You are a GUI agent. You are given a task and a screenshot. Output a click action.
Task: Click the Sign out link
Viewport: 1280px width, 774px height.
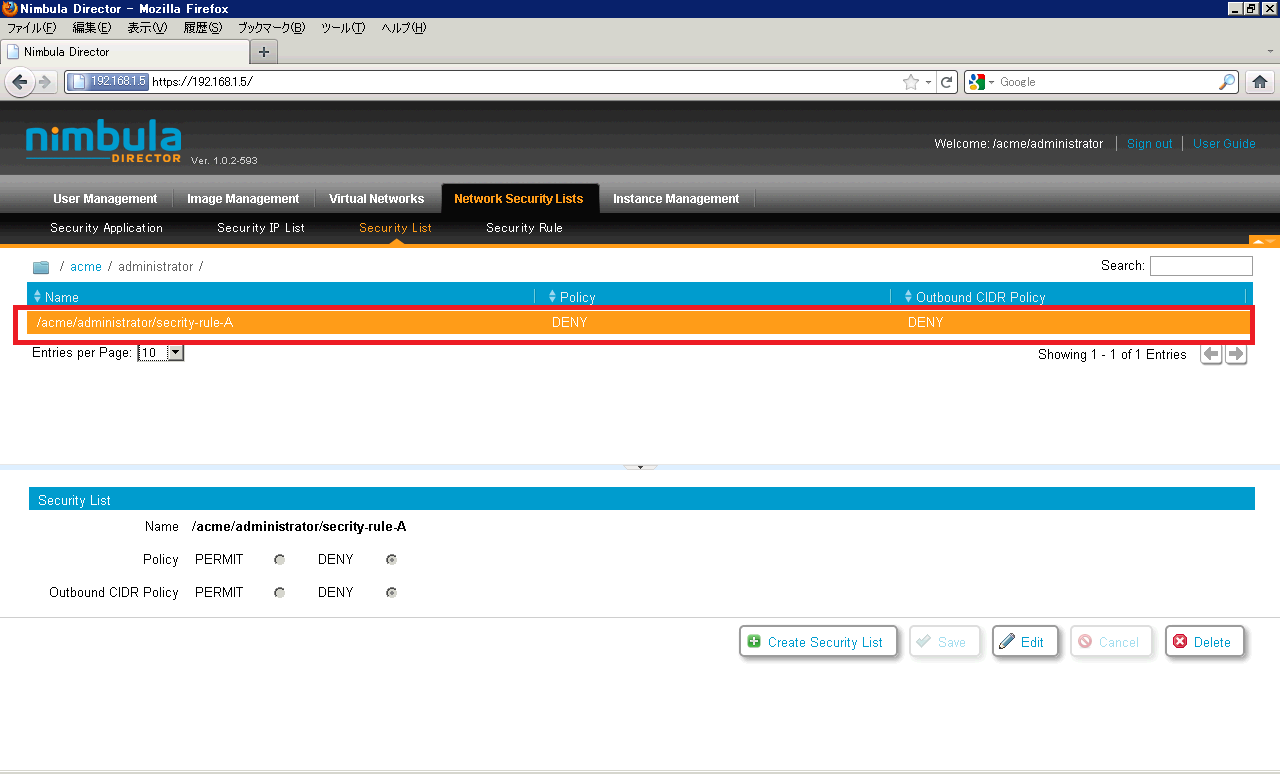click(1149, 144)
